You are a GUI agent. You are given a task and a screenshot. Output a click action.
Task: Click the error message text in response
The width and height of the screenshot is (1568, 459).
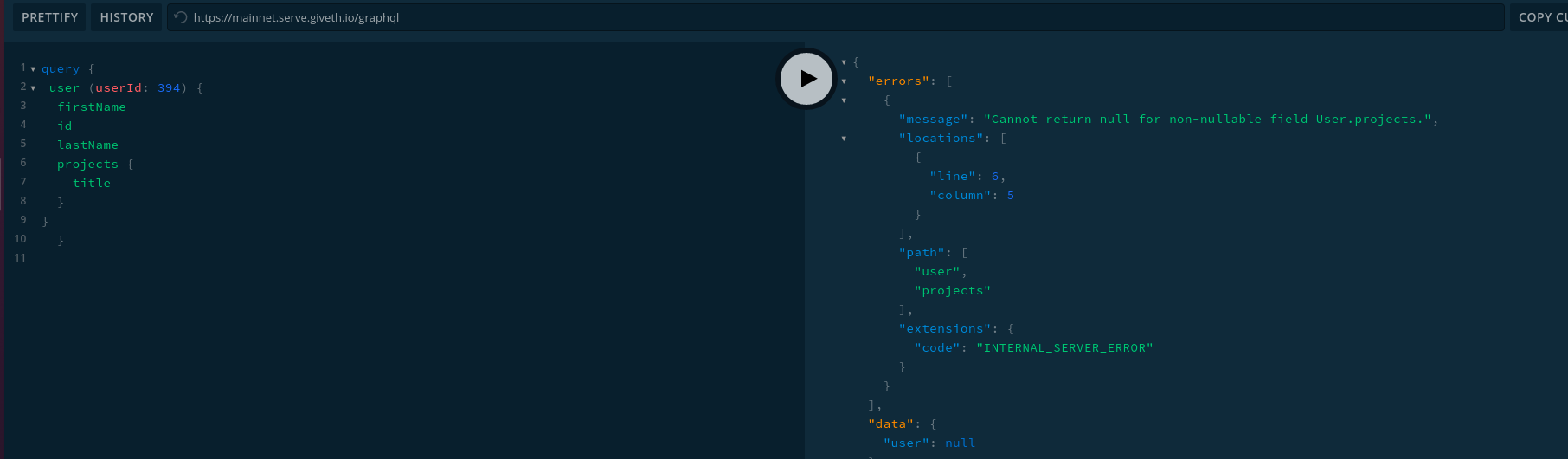(x=1207, y=120)
